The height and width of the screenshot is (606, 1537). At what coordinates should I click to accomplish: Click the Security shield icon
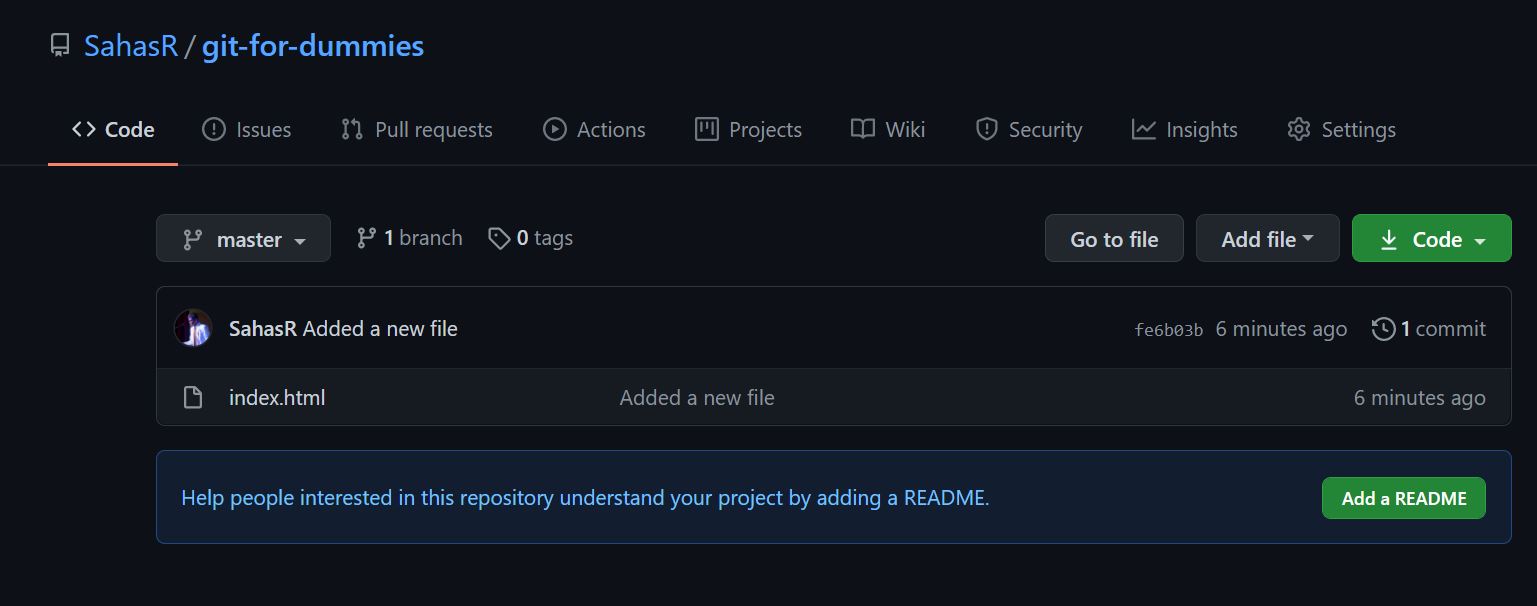click(987, 130)
